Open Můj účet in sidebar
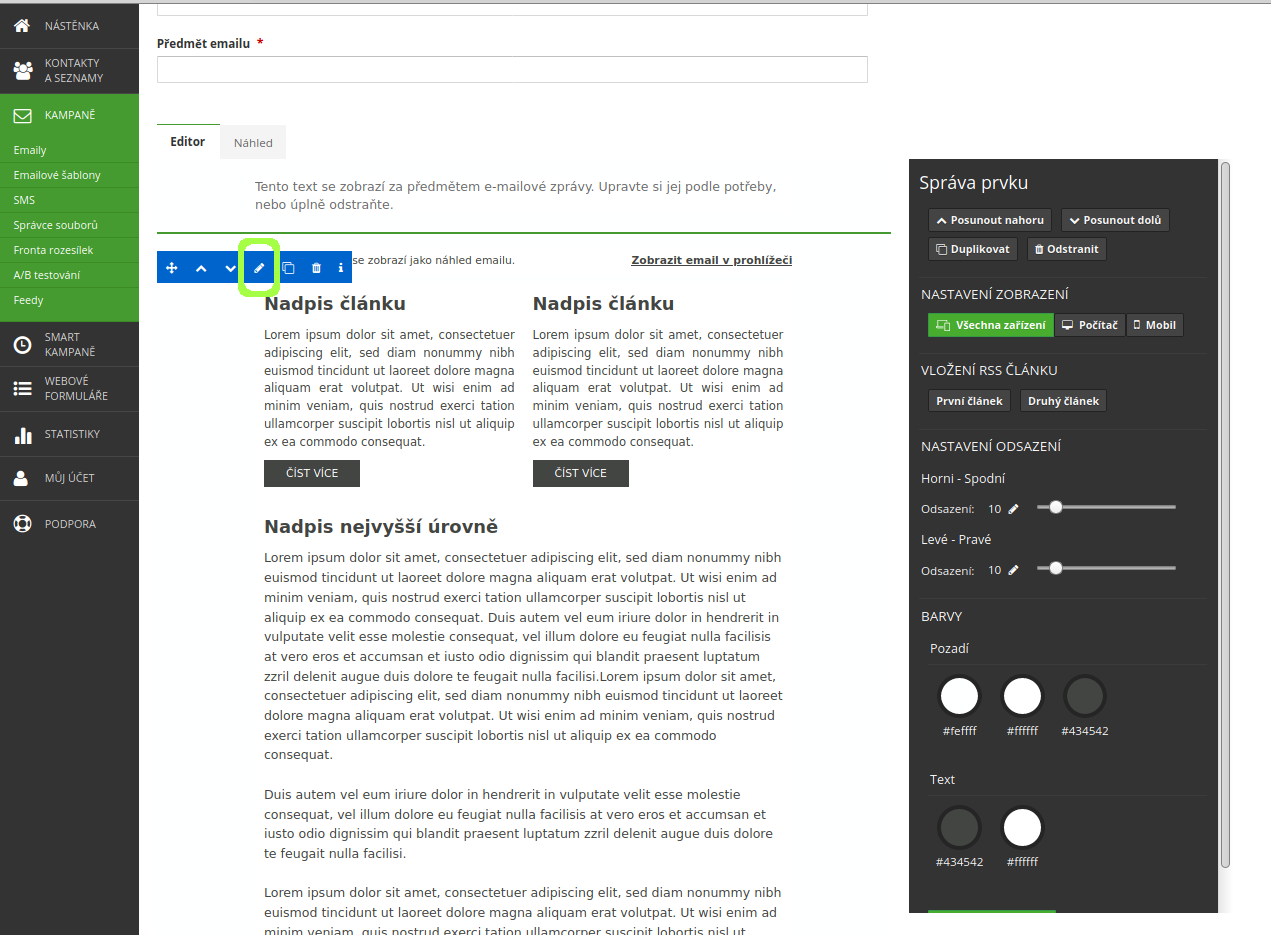1271x935 pixels. pos(69,479)
